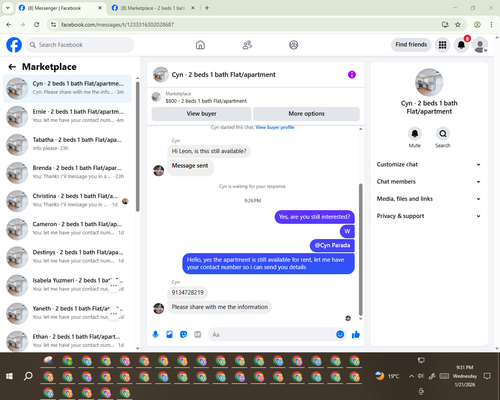The image size is (500, 400).
Task: Open the Facebook logo home link
Action: (x=14, y=45)
